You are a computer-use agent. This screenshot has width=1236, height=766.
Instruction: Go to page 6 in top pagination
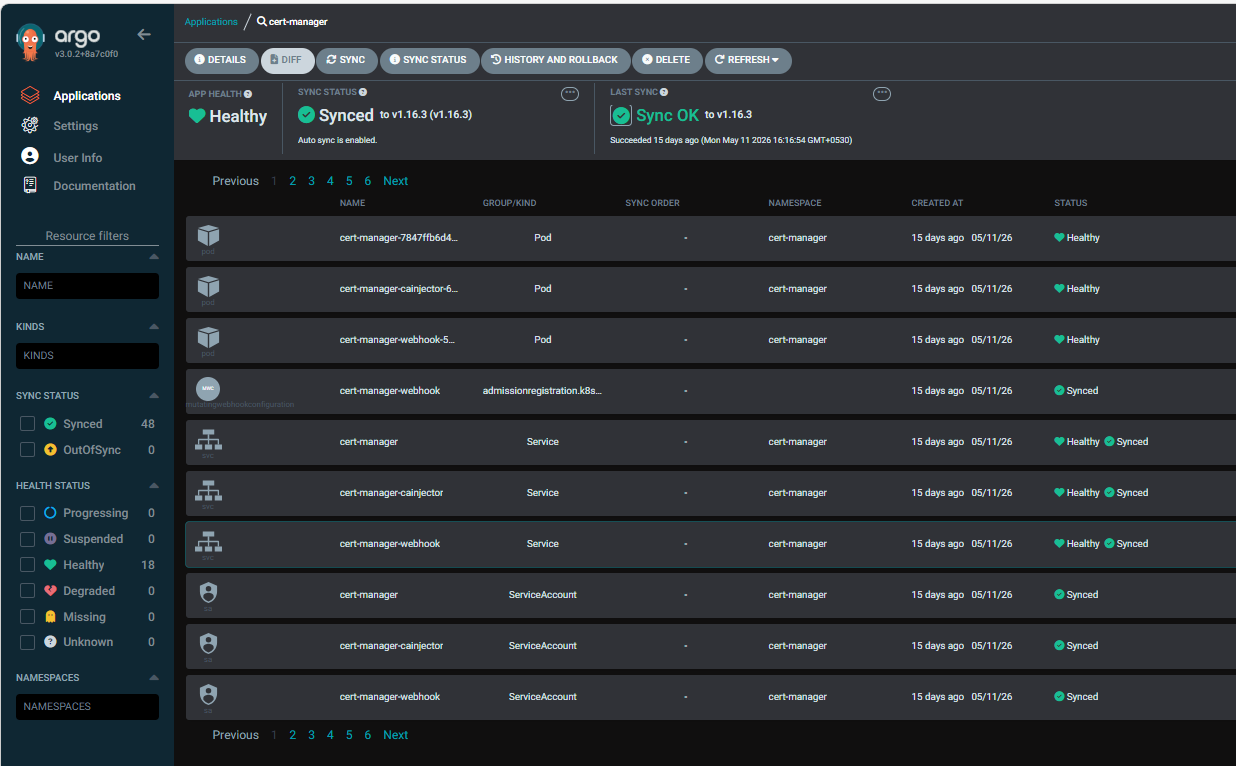(368, 181)
